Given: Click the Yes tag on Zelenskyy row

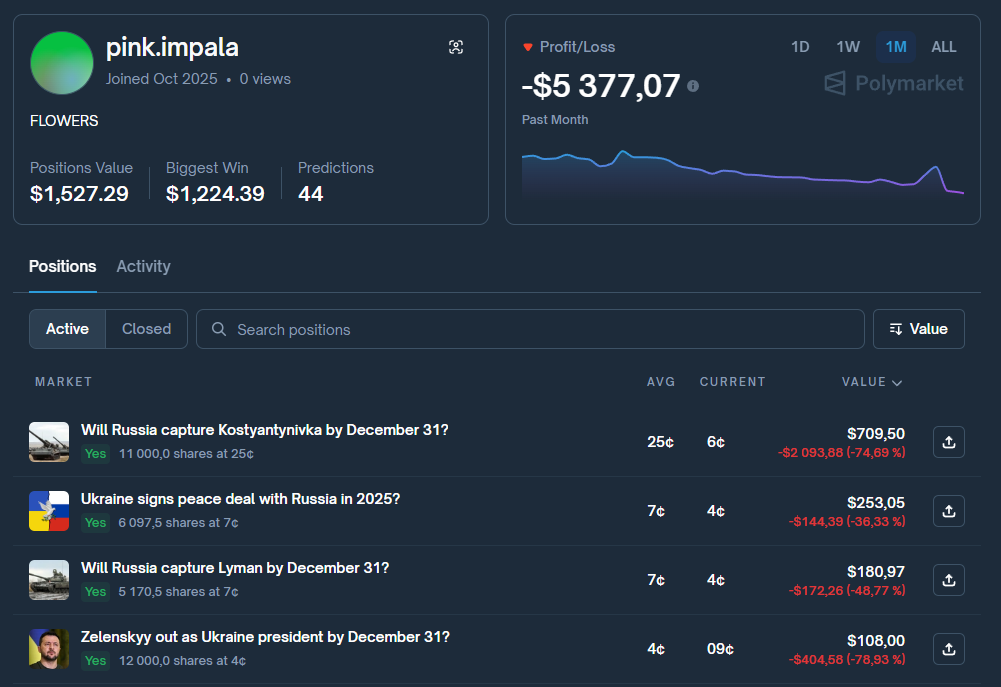Looking at the screenshot, I should point(95,660).
